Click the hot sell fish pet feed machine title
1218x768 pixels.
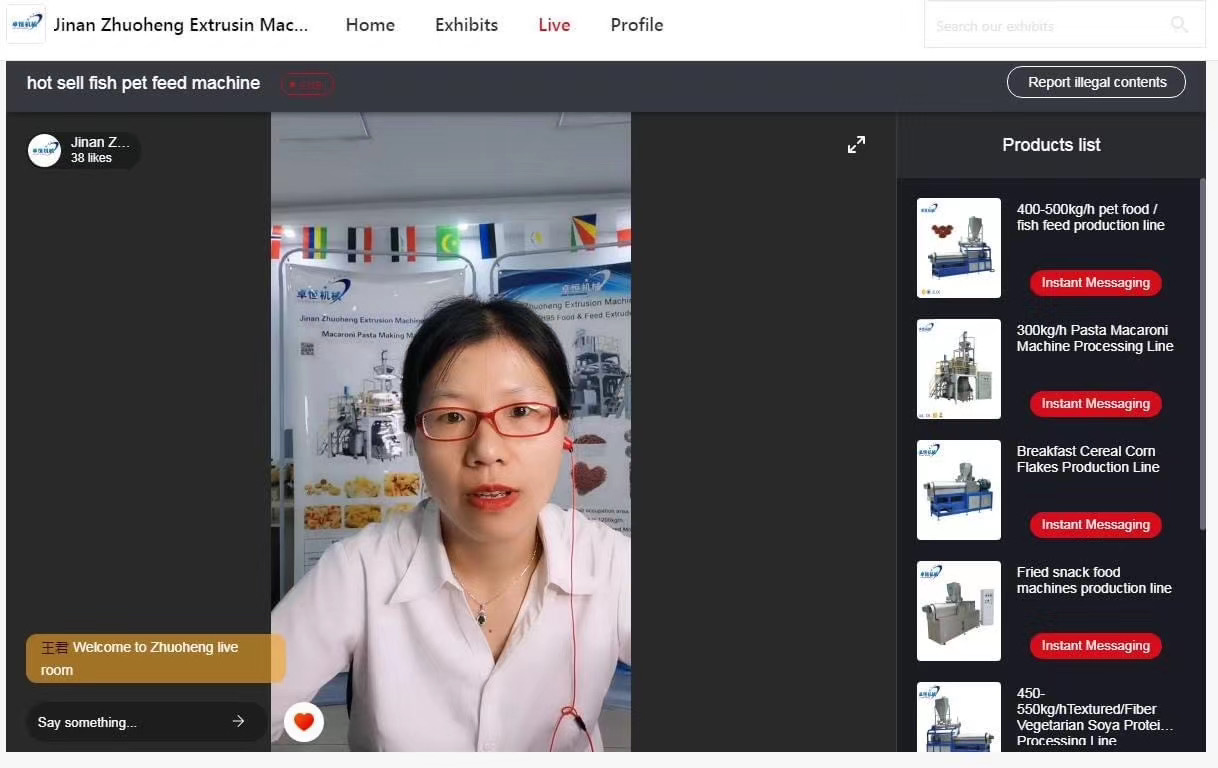(x=143, y=83)
